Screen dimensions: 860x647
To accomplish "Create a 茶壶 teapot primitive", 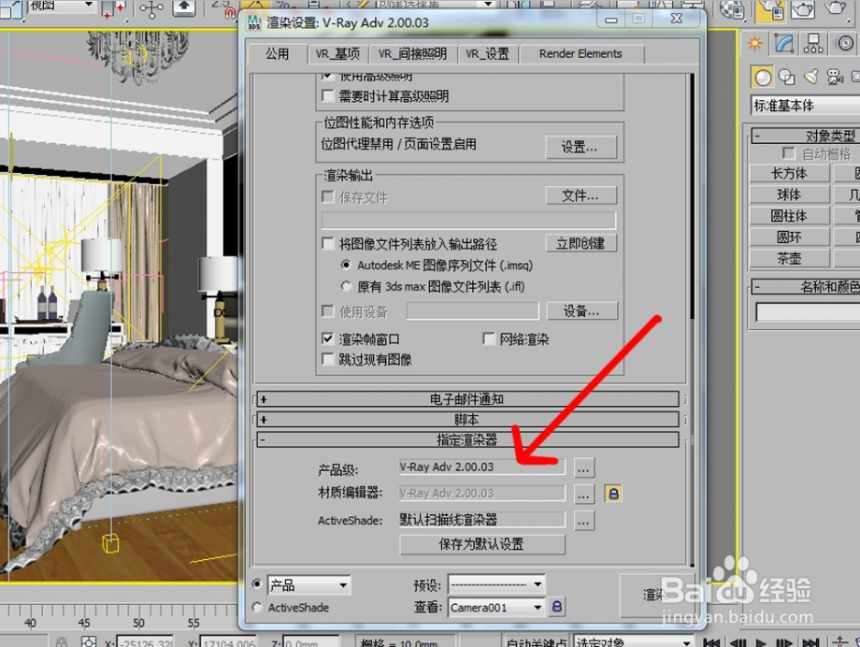I will [789, 258].
